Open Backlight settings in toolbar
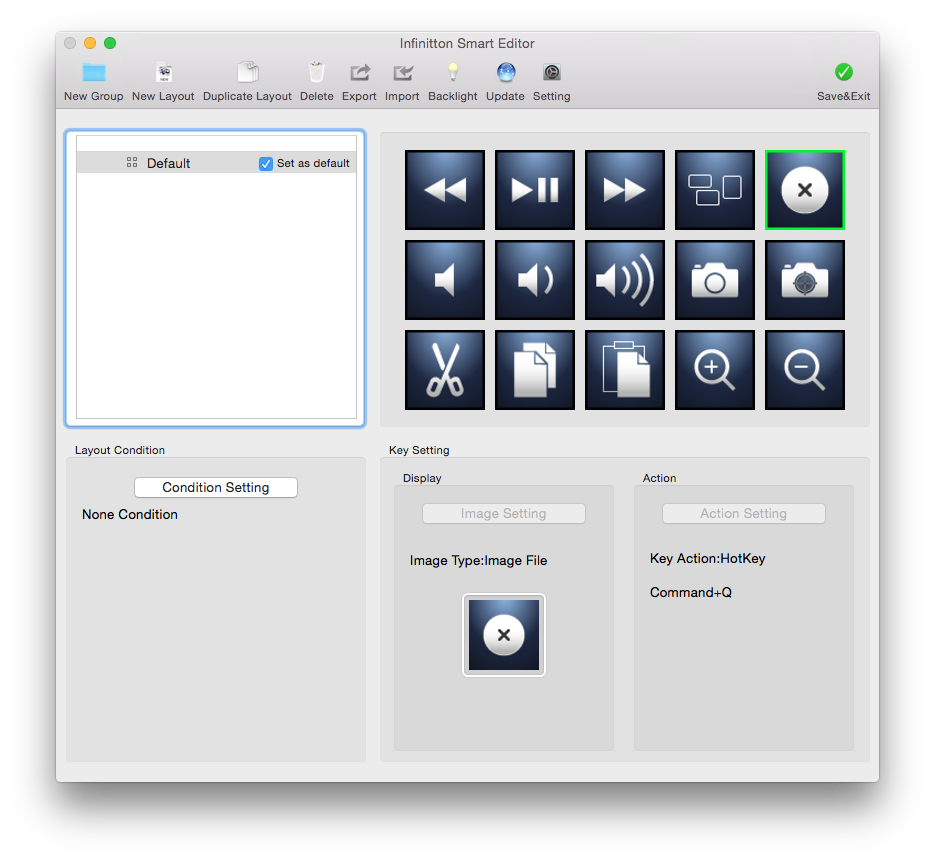 click(453, 81)
